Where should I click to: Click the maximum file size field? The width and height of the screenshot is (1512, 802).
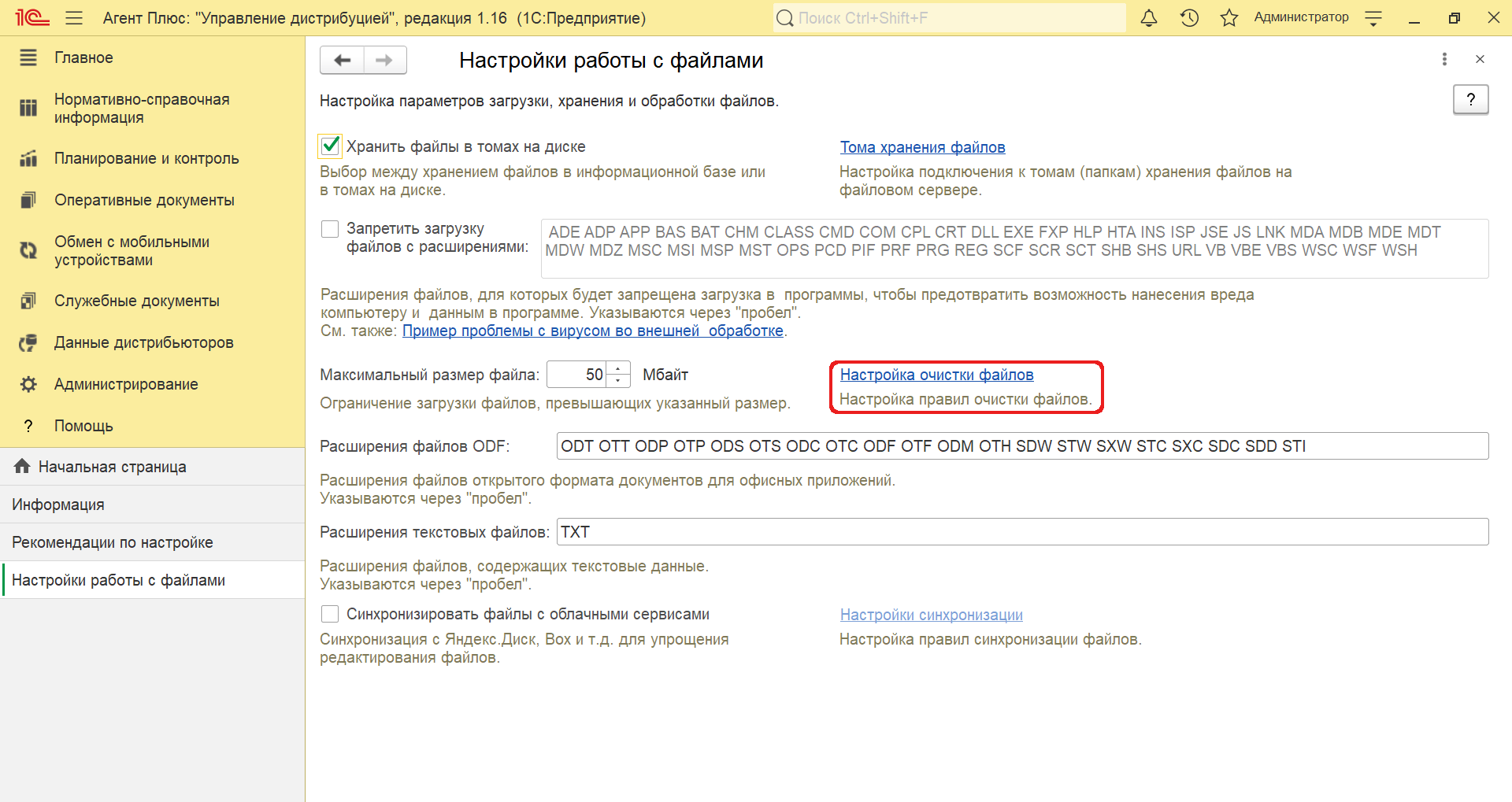(576, 375)
